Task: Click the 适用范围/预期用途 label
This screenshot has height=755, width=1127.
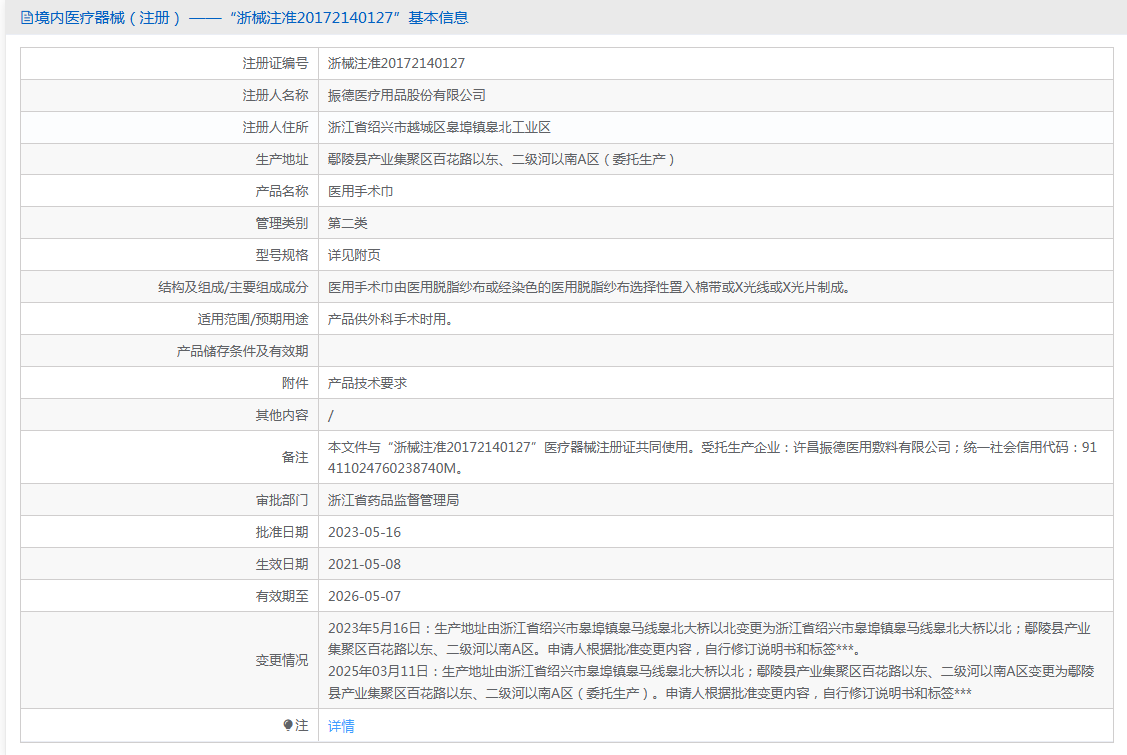Action: click(x=253, y=319)
